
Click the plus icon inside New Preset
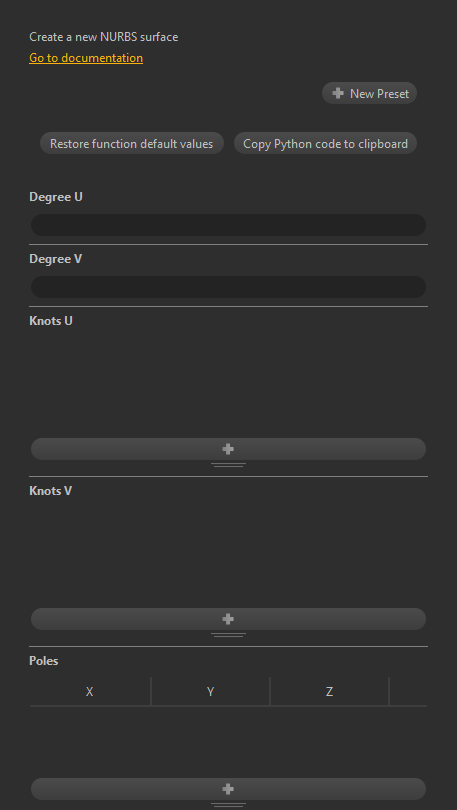[338, 93]
